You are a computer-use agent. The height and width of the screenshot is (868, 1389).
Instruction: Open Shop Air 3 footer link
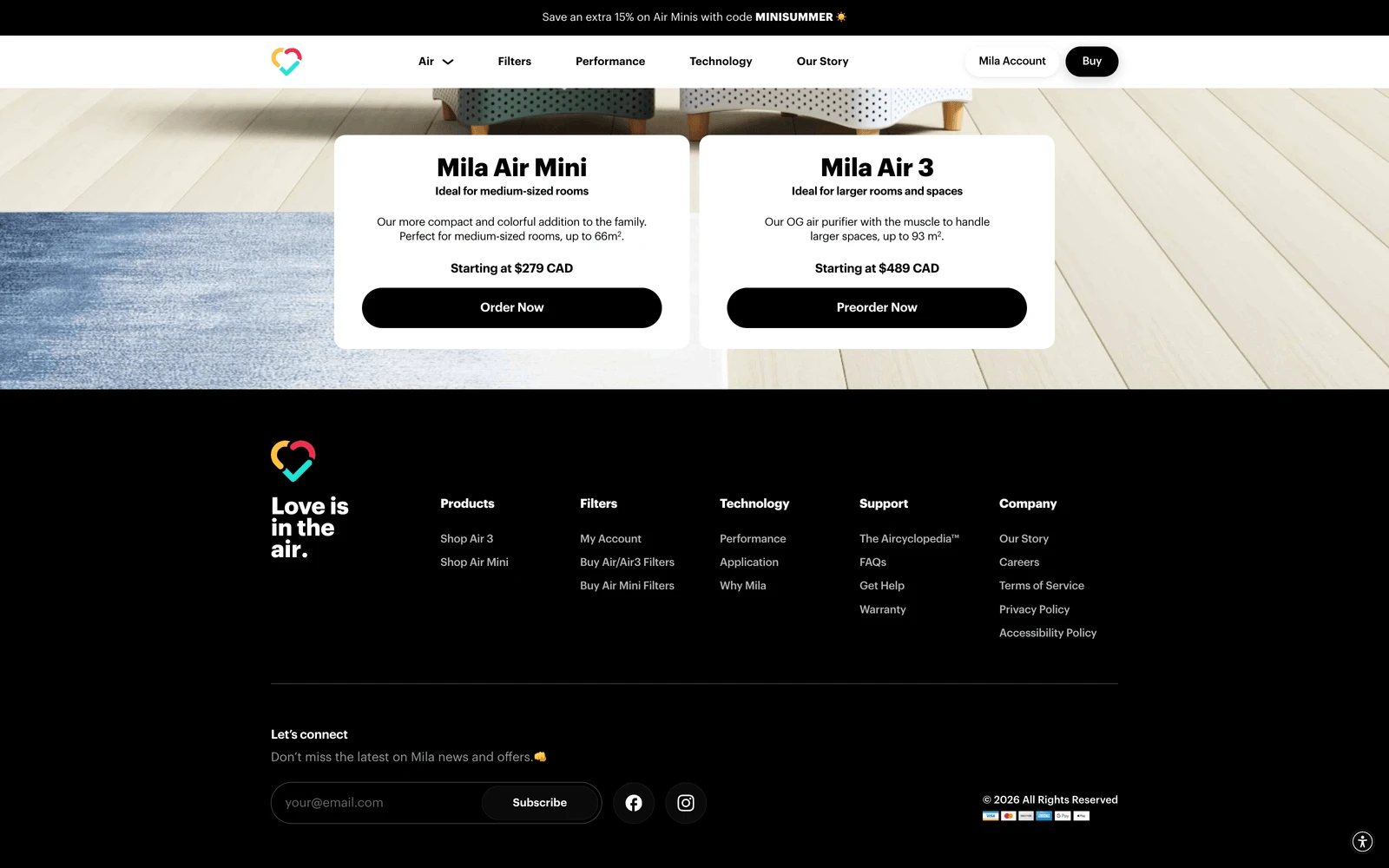tap(466, 539)
